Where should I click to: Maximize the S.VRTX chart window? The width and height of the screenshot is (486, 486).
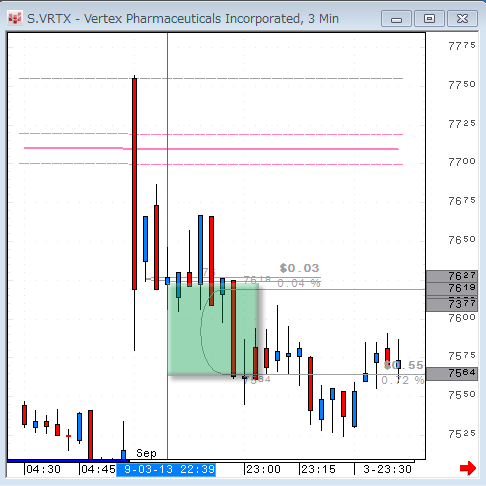click(429, 19)
